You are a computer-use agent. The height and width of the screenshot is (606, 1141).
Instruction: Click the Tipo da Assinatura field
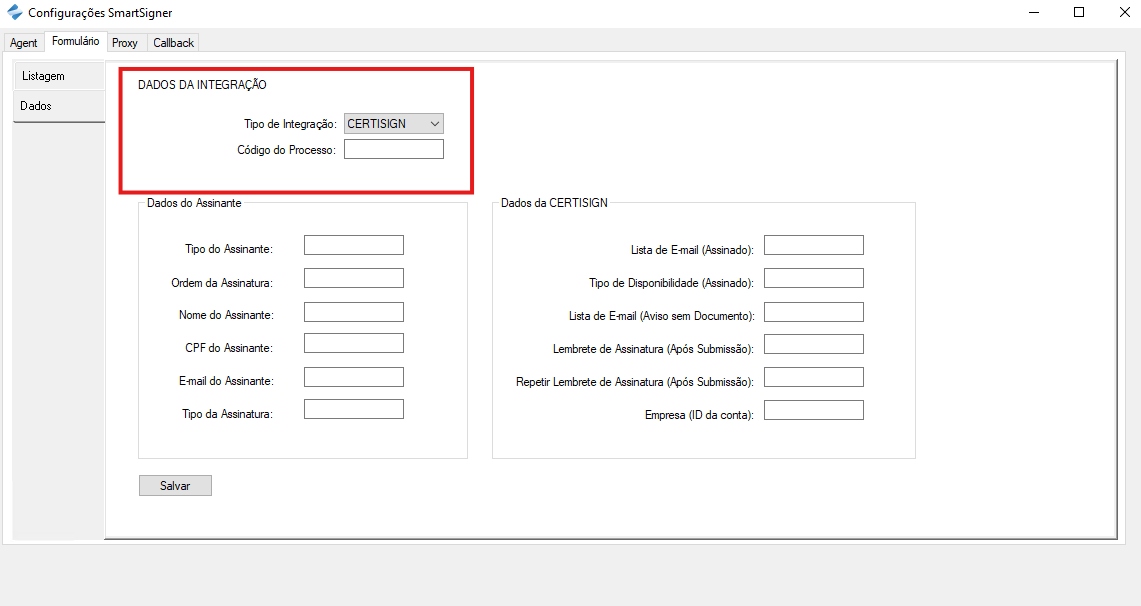coord(353,409)
